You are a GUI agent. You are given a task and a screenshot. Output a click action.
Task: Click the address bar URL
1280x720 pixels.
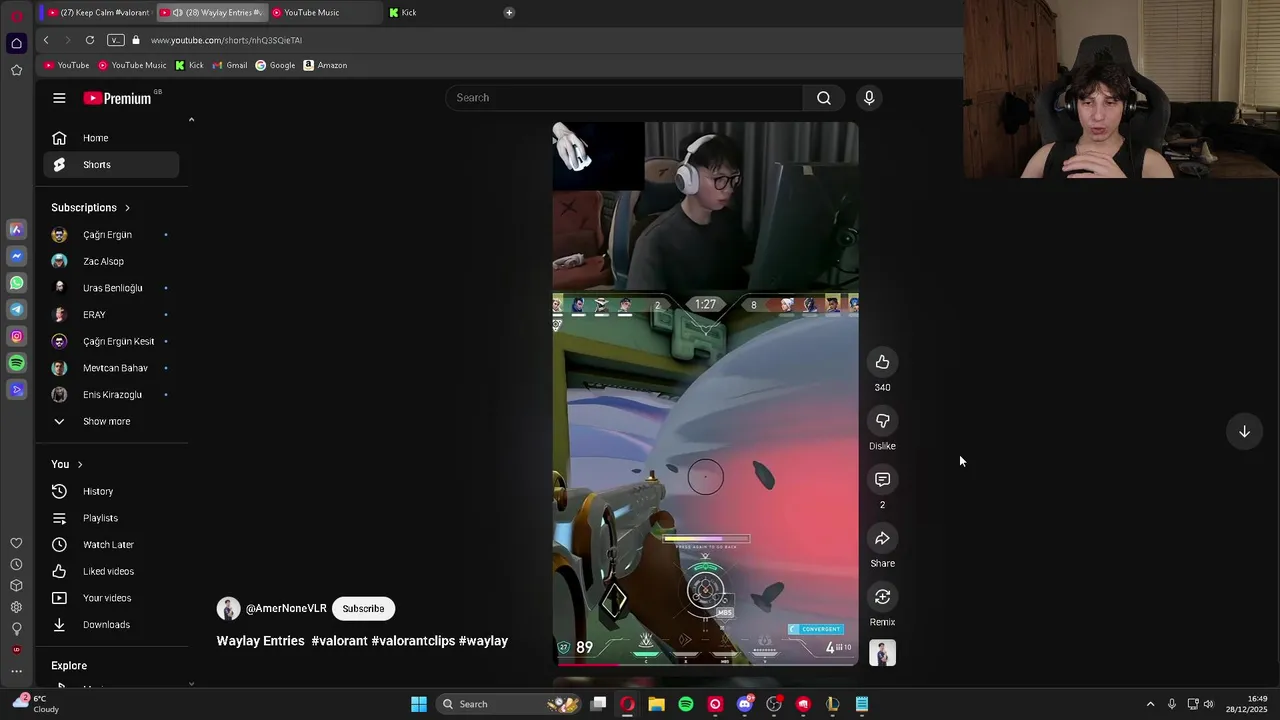226,40
